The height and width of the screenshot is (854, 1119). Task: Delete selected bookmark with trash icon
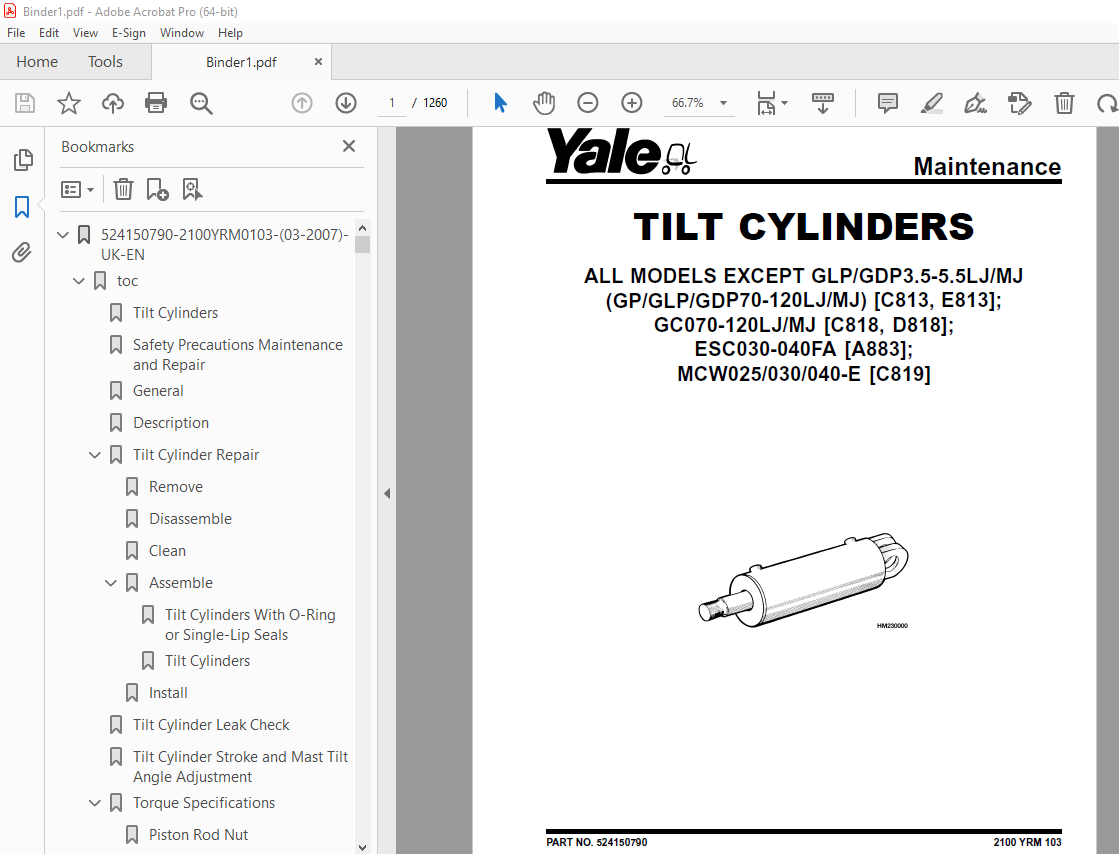123,189
